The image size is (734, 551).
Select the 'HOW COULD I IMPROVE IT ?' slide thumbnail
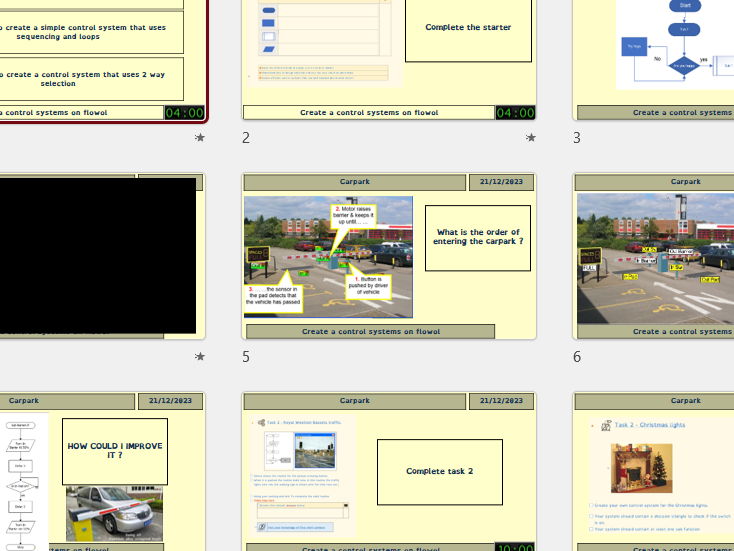pos(103,471)
